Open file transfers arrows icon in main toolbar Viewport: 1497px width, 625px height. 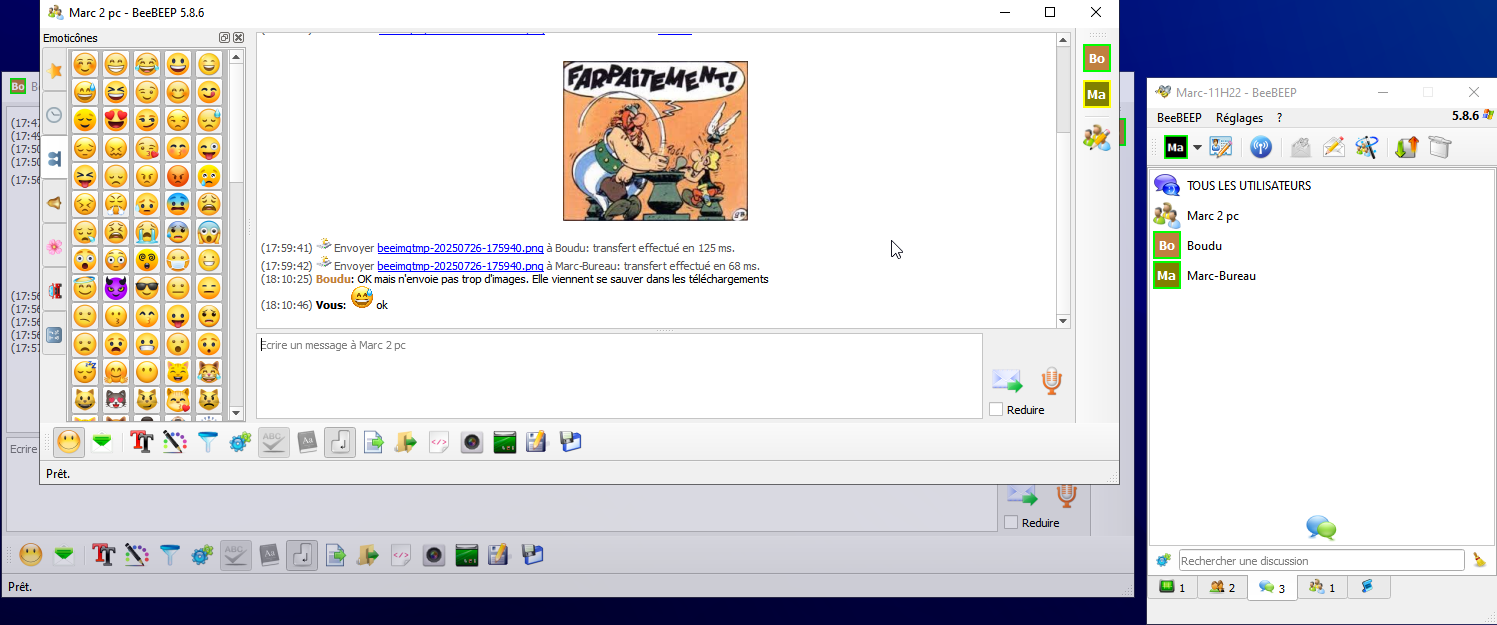(1407, 148)
